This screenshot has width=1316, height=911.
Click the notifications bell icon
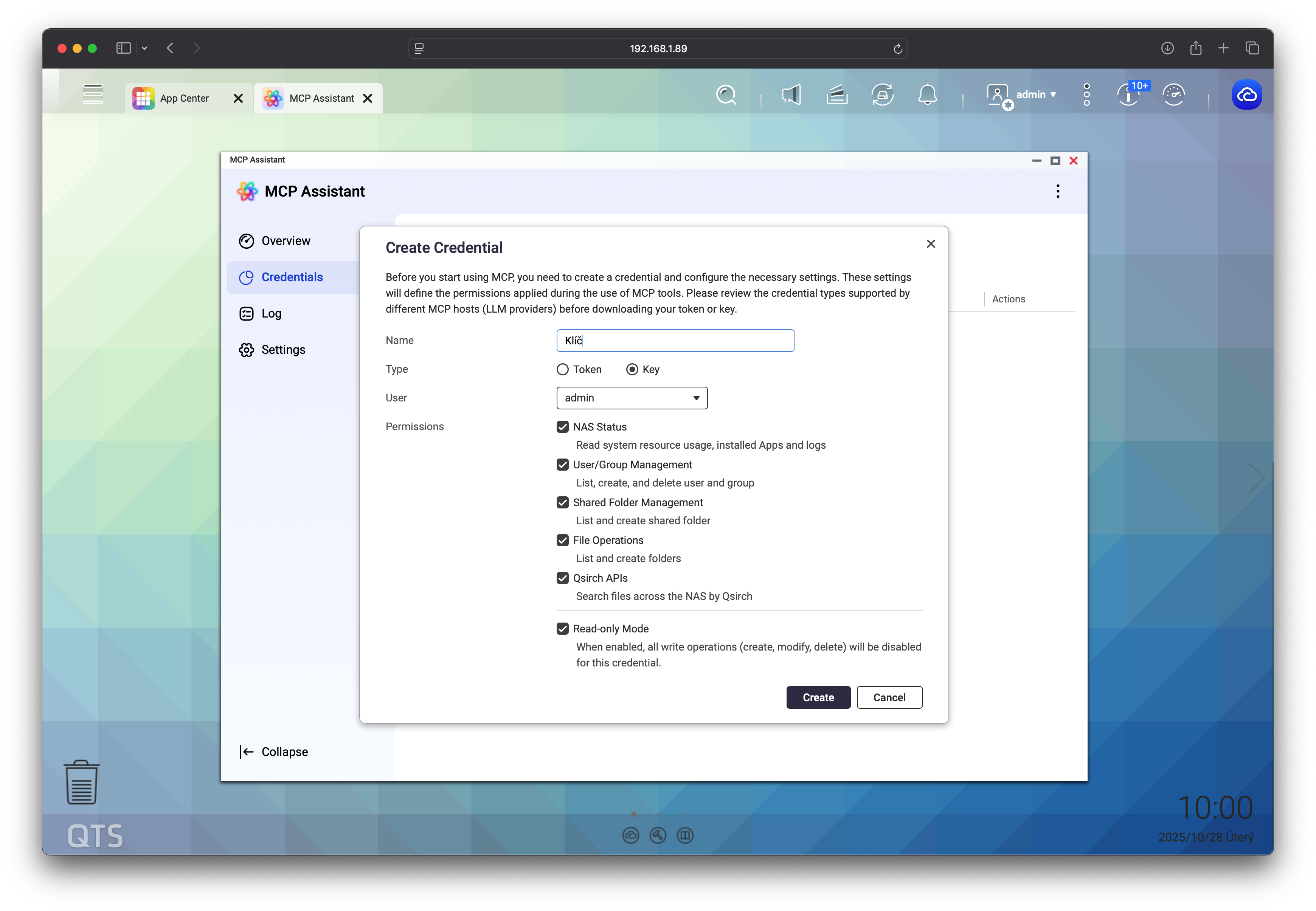coord(926,95)
